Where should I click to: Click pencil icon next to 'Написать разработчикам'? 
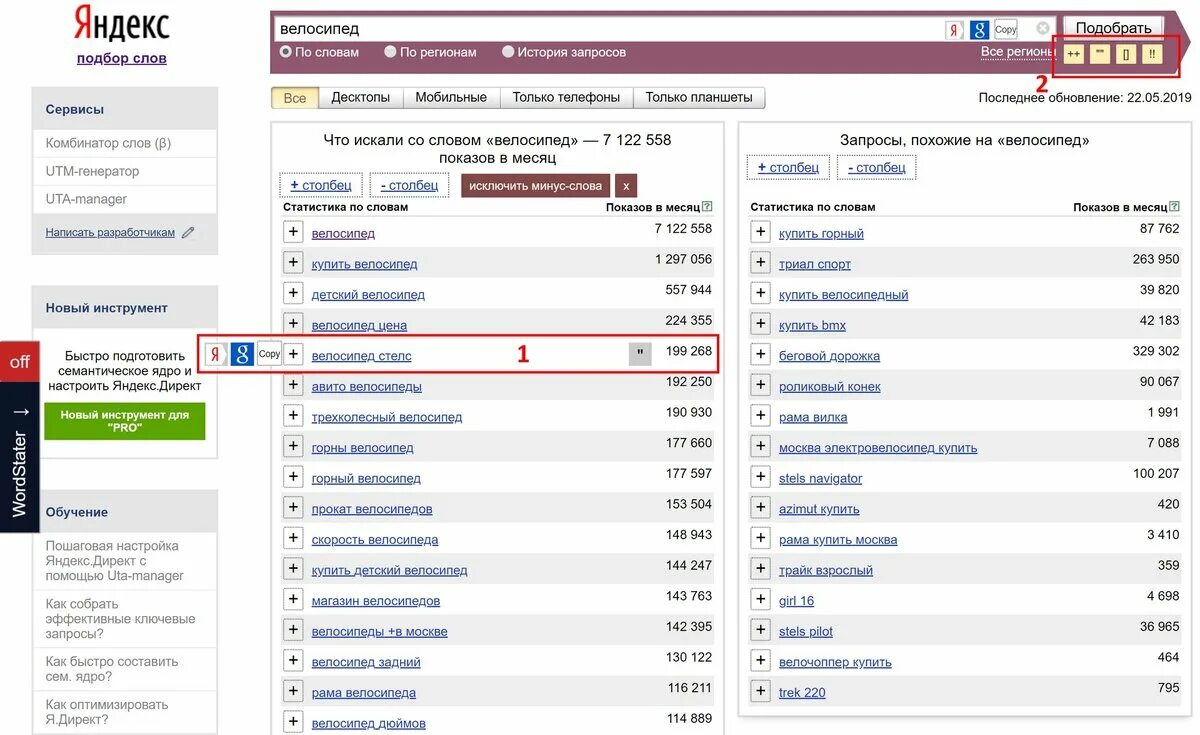(188, 232)
